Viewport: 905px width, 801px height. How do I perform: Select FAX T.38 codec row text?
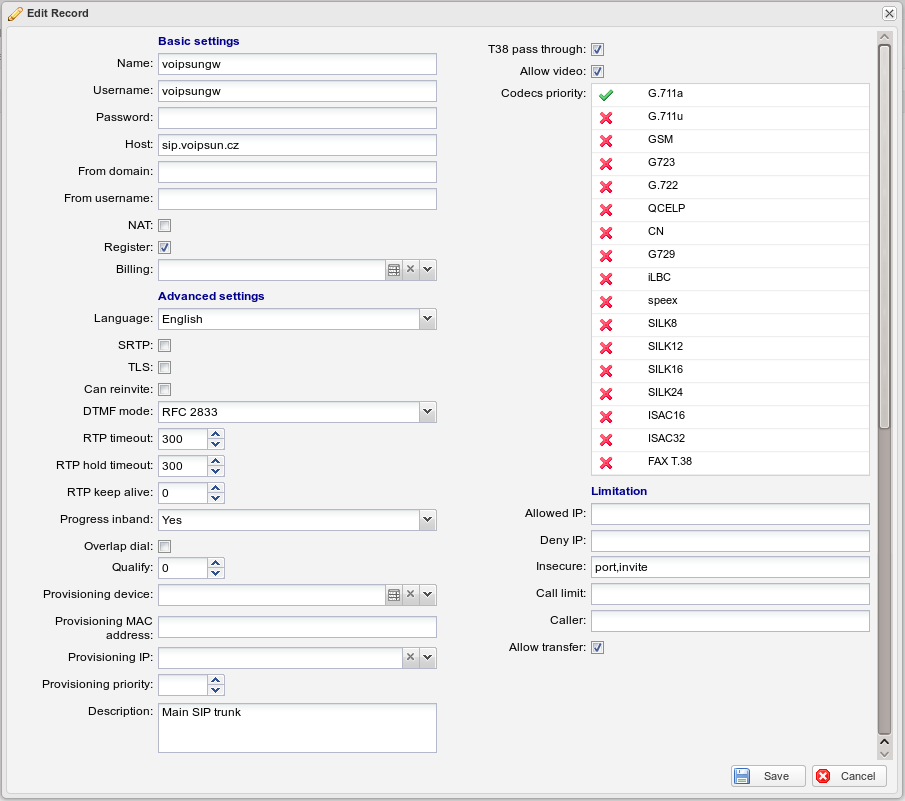click(x=670, y=462)
